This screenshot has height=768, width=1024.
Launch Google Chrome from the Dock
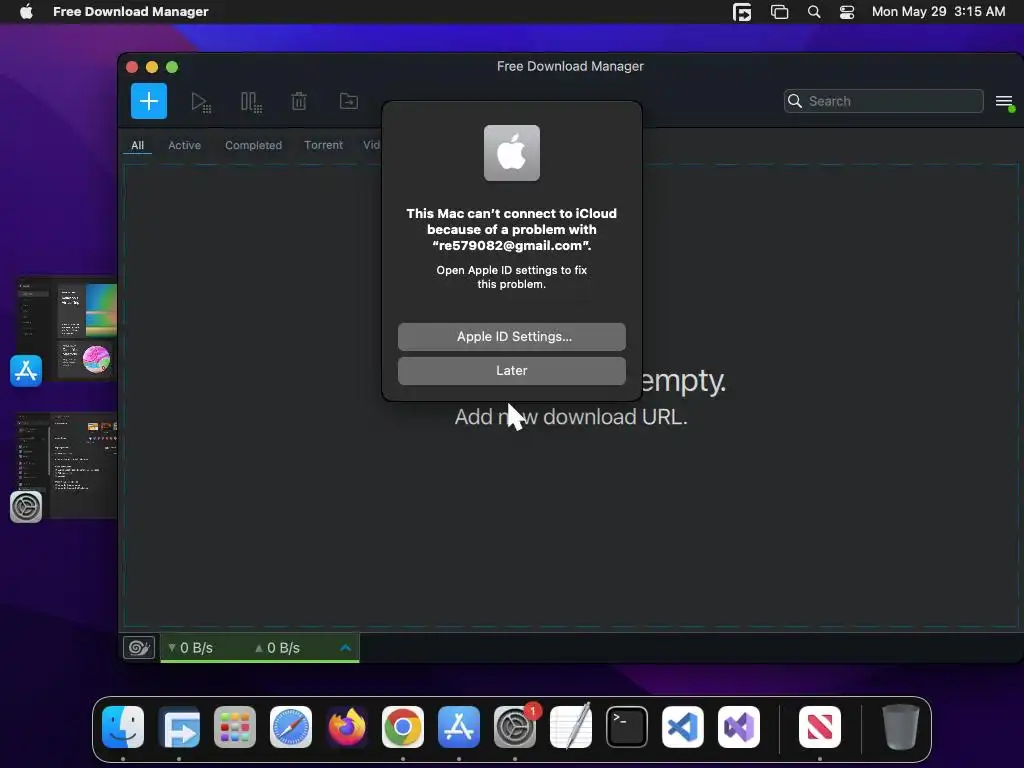pos(403,727)
